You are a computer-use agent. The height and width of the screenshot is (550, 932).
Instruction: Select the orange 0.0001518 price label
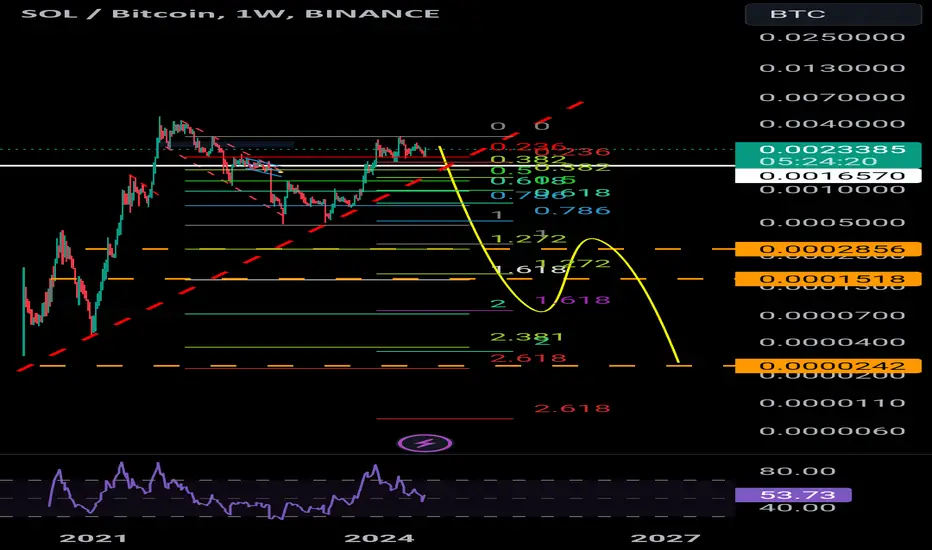(828, 279)
